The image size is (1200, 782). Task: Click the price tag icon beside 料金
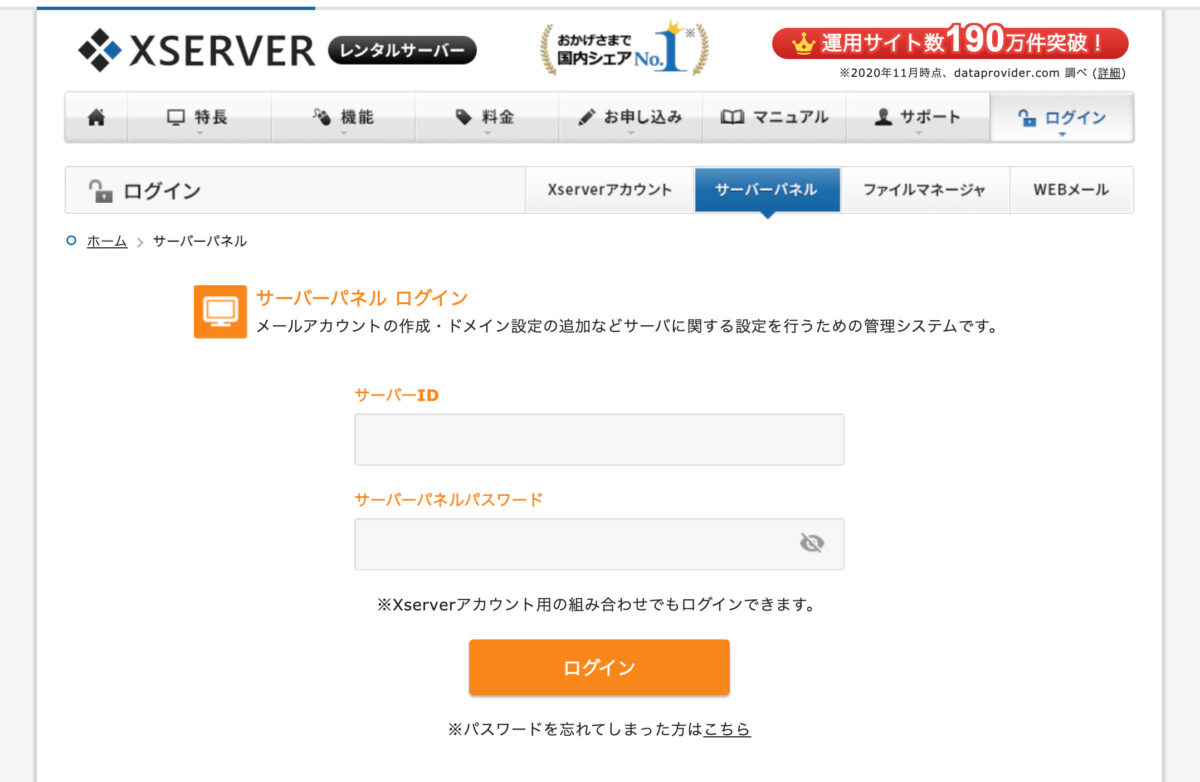463,117
